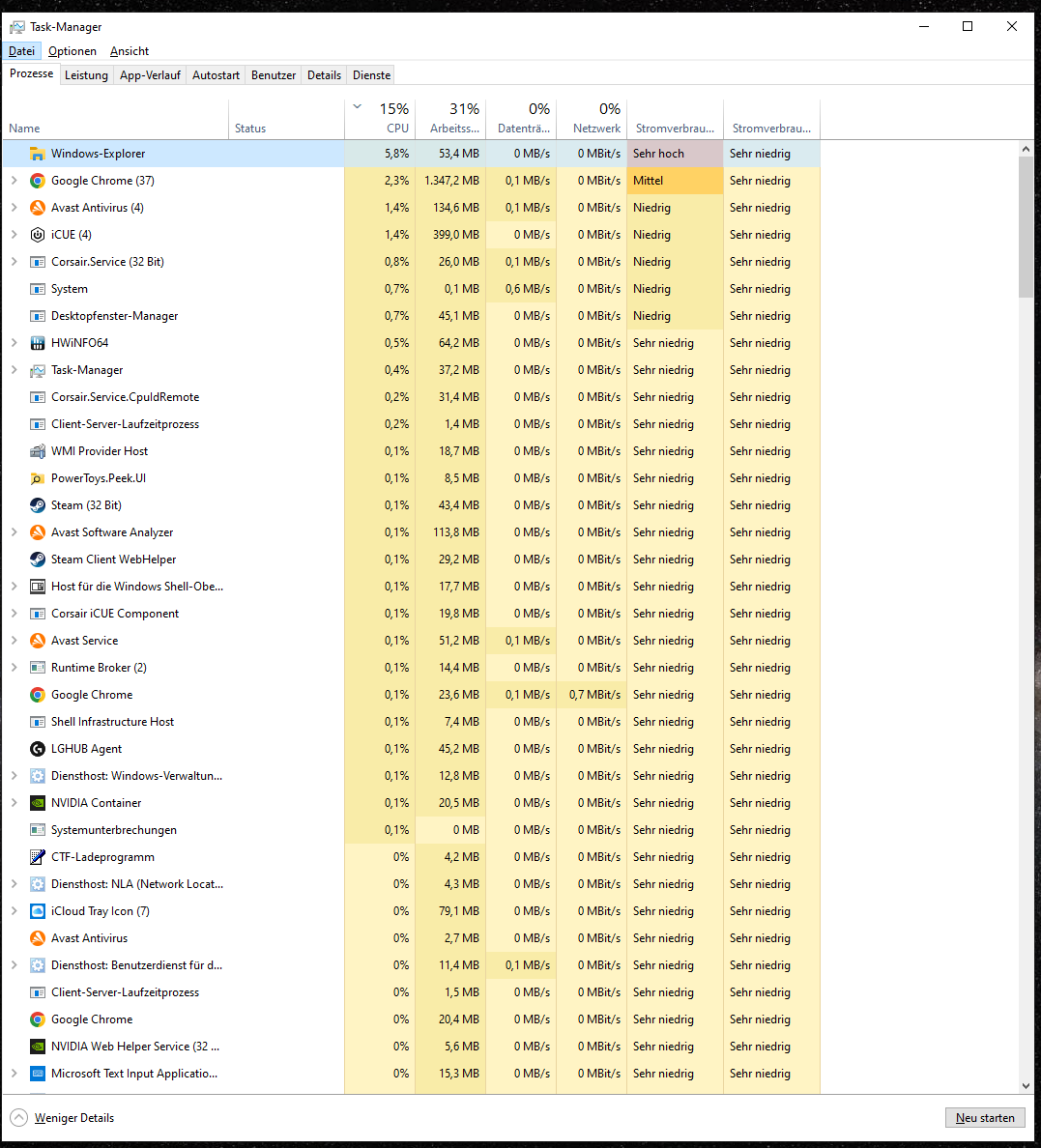
Task: Click the Google Chrome (37) icon
Action: 38,181
